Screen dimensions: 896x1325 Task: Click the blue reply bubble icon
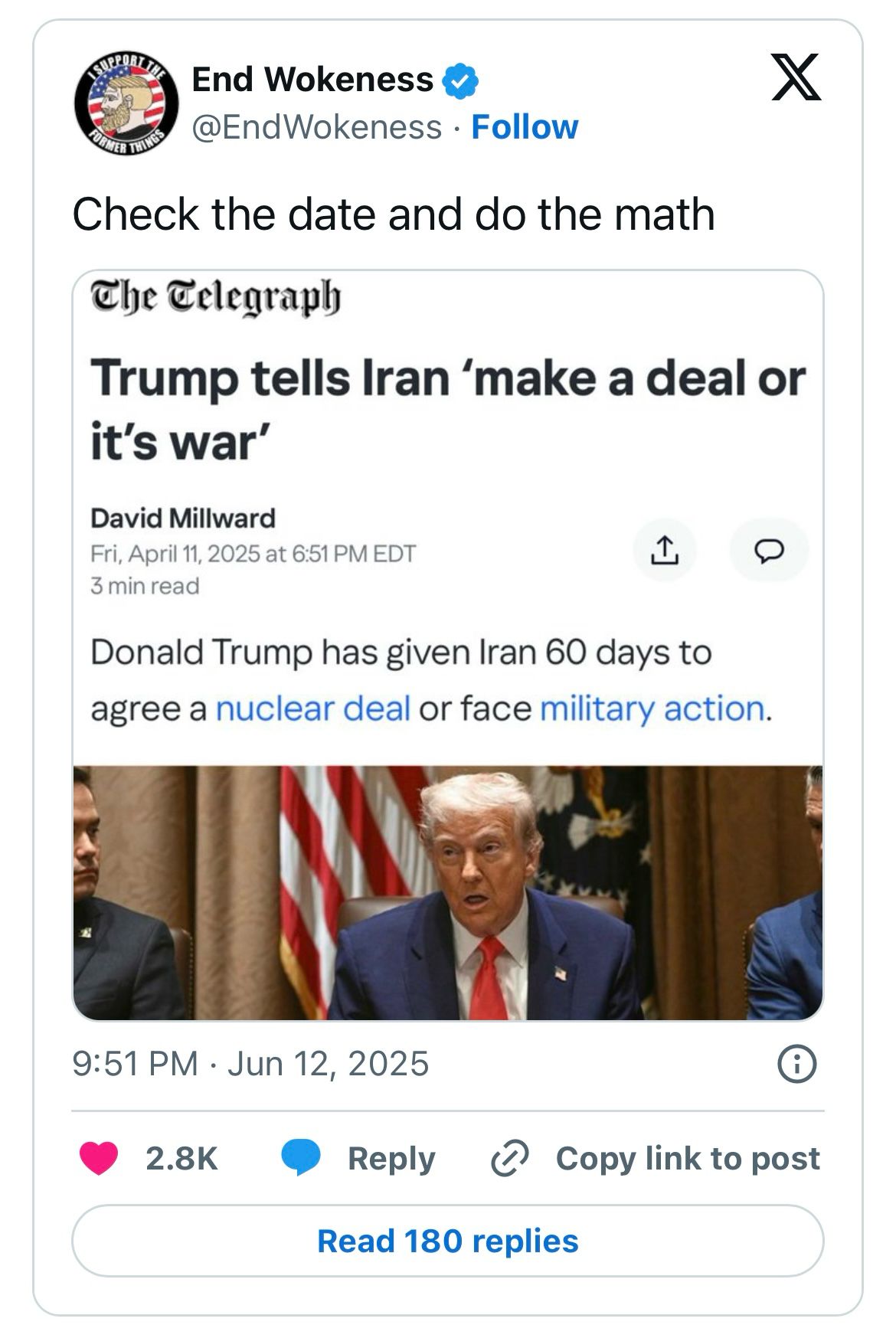301,1157
